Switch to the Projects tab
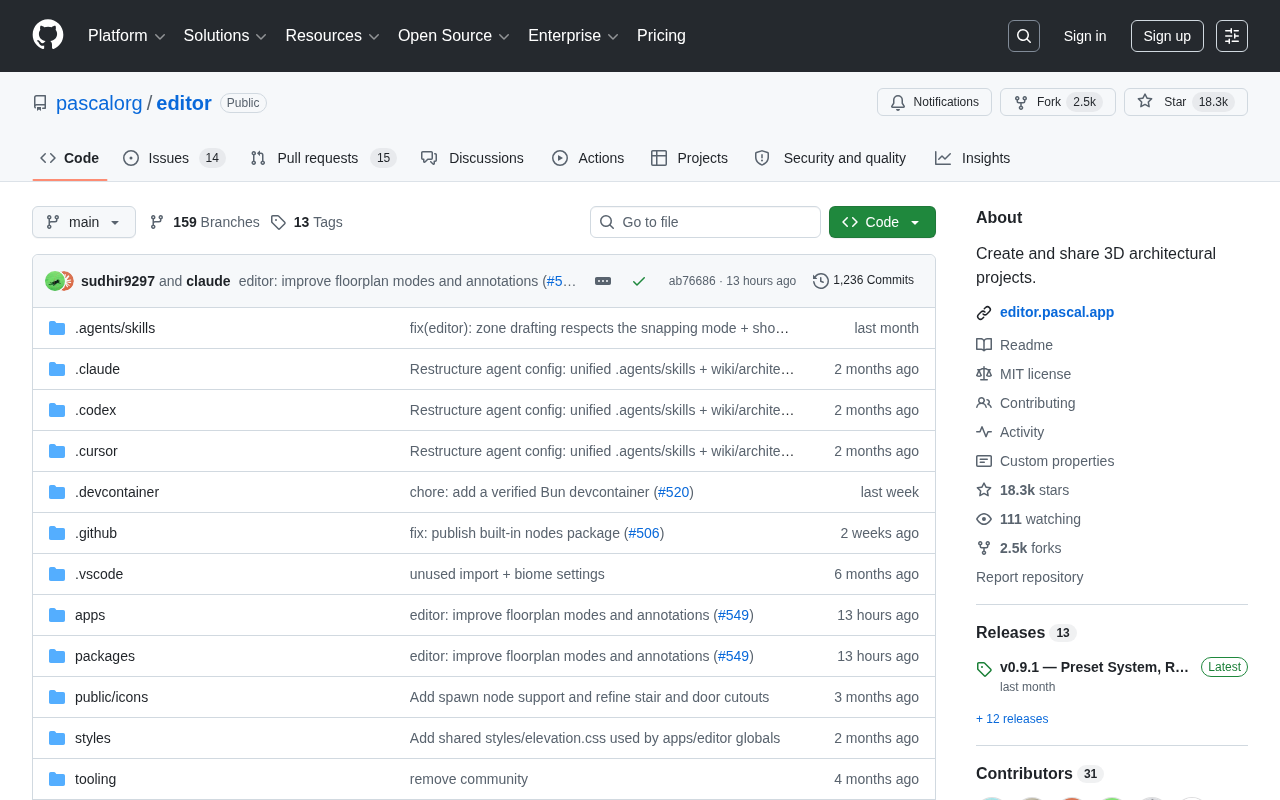This screenshot has width=1280, height=800. tap(689, 158)
